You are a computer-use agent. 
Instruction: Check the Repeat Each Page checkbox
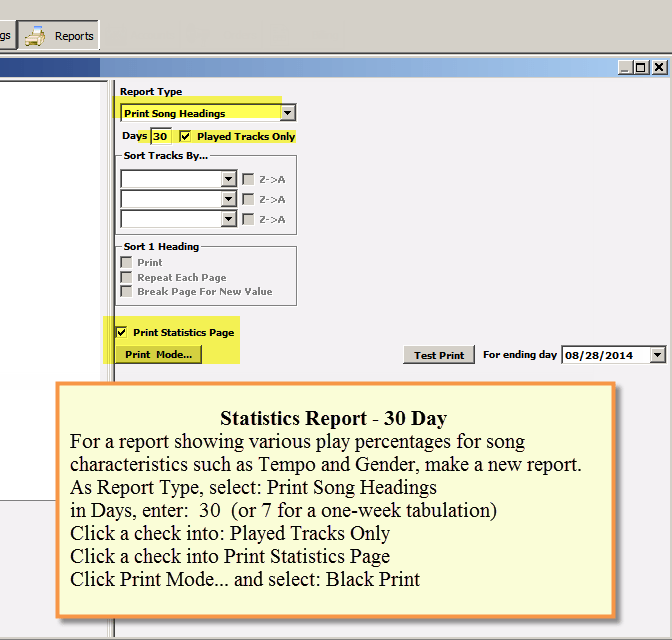pos(126,277)
